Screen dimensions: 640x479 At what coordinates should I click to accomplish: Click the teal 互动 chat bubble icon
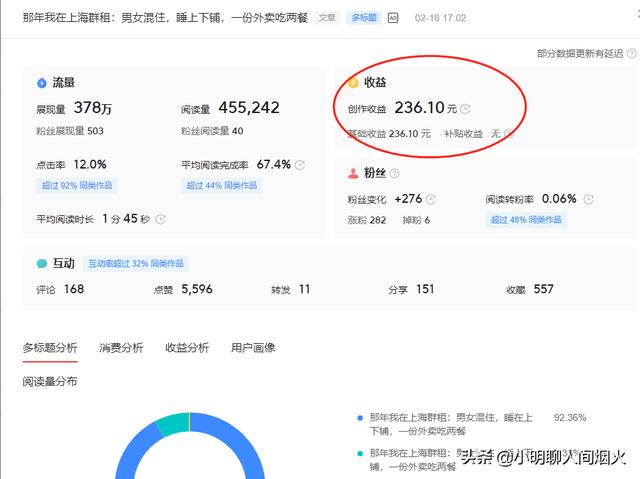42,264
